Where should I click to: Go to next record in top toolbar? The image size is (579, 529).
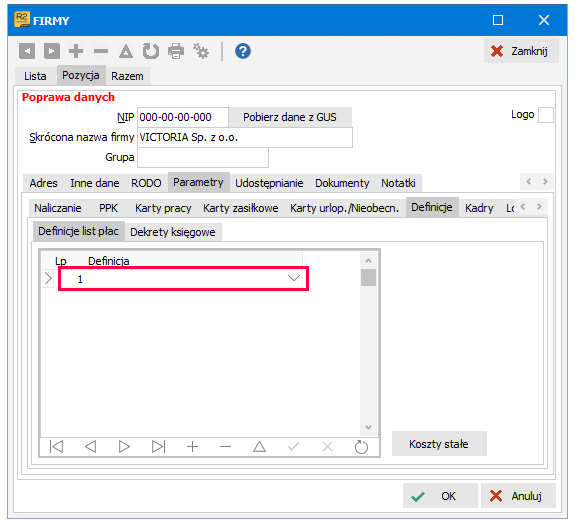[x=52, y=51]
